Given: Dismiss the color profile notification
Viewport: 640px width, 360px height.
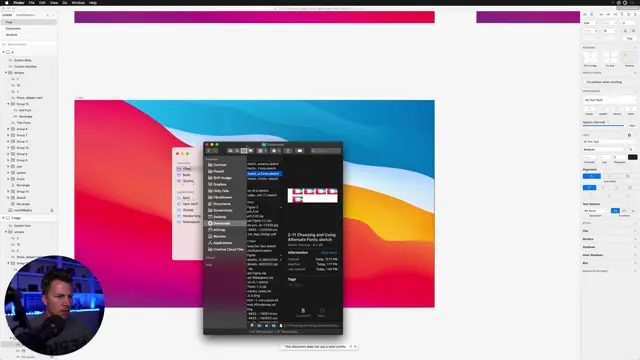Looking at the screenshot, I should pos(355,347).
